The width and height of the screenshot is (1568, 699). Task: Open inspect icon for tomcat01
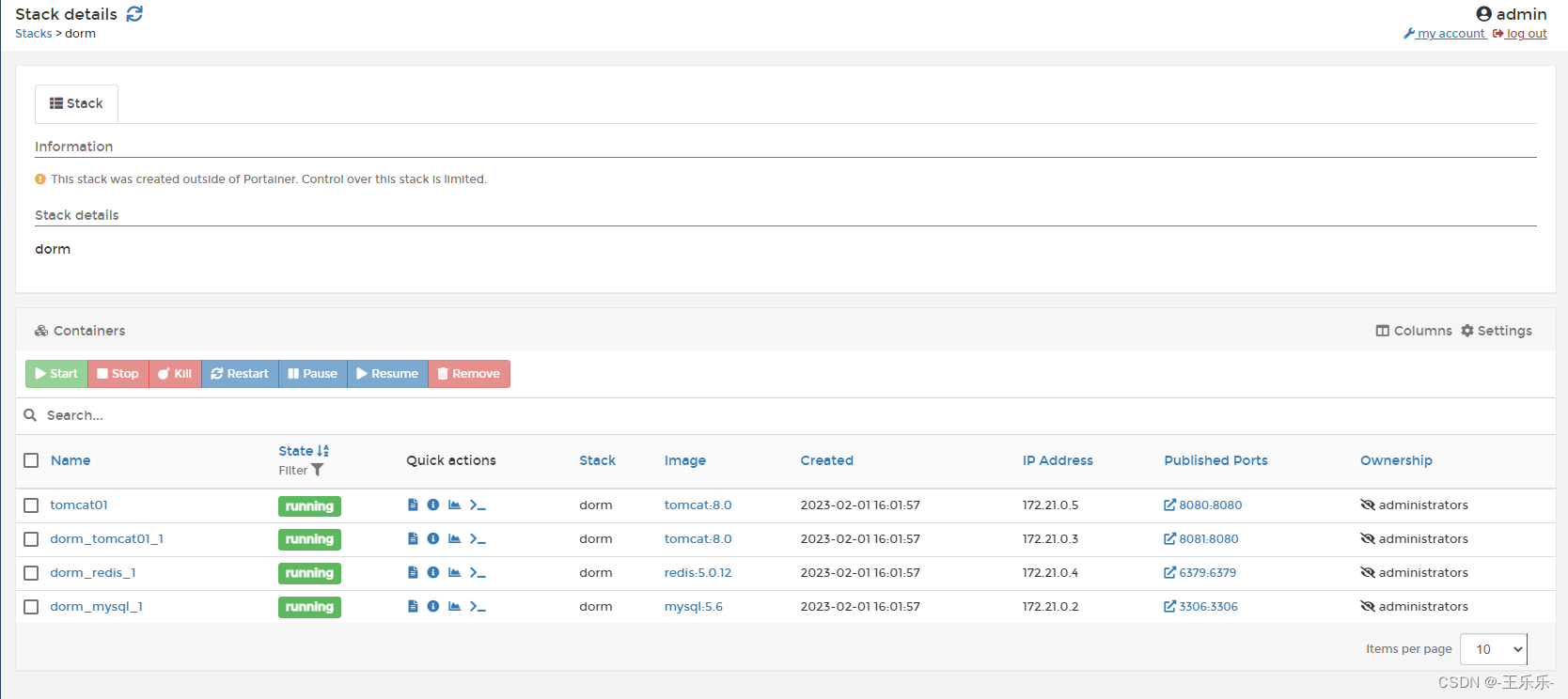click(433, 505)
